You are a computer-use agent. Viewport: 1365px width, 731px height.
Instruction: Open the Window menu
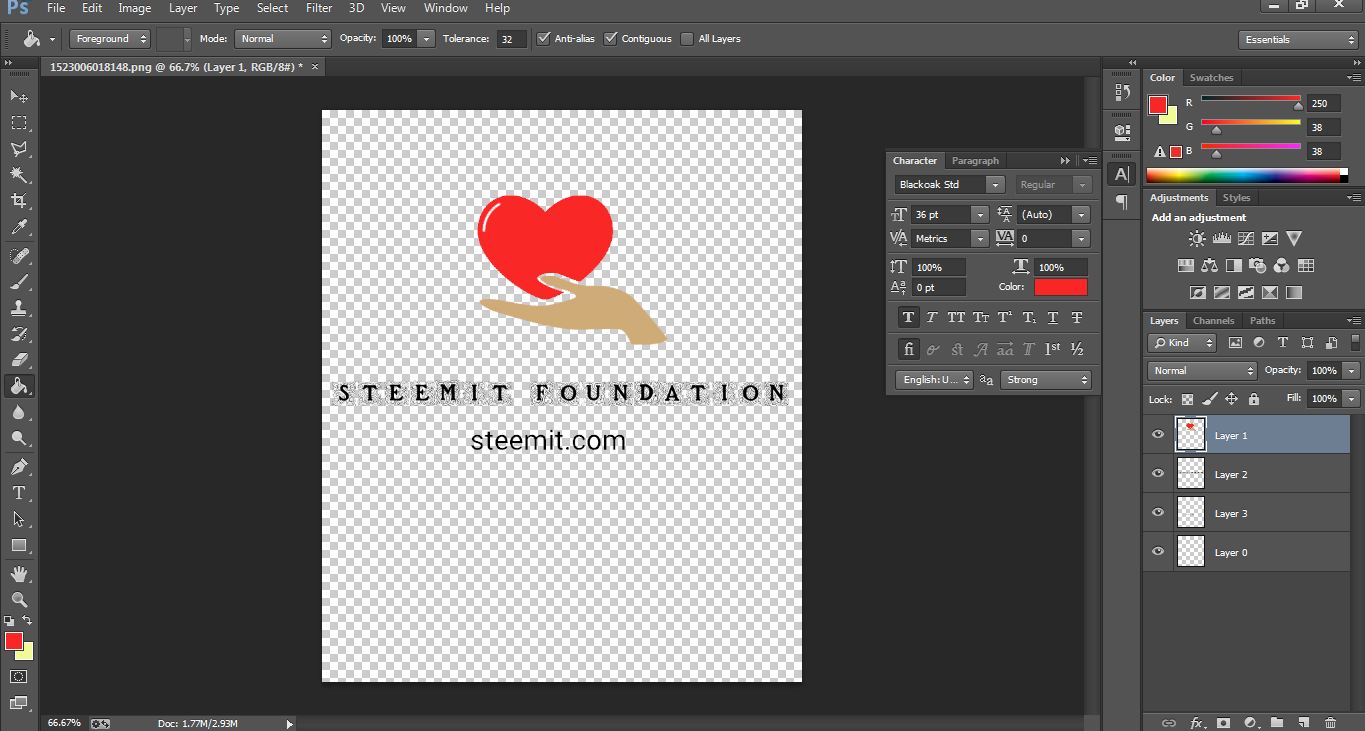point(445,8)
